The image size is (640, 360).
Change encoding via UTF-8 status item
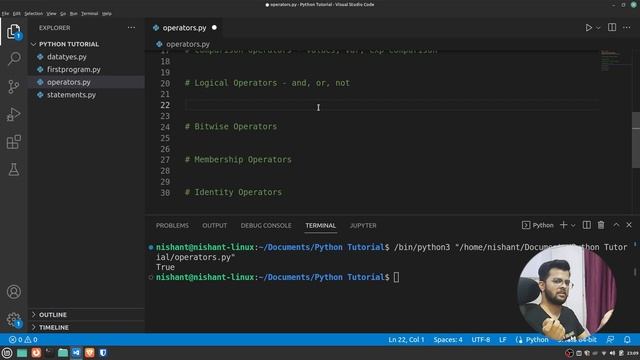[x=480, y=340]
